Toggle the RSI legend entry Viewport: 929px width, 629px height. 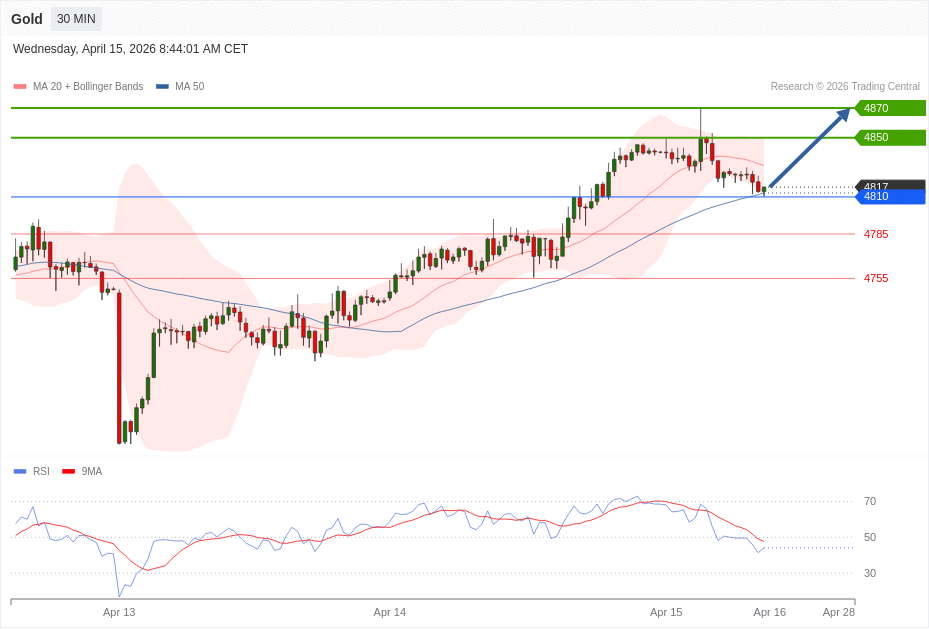point(41,471)
